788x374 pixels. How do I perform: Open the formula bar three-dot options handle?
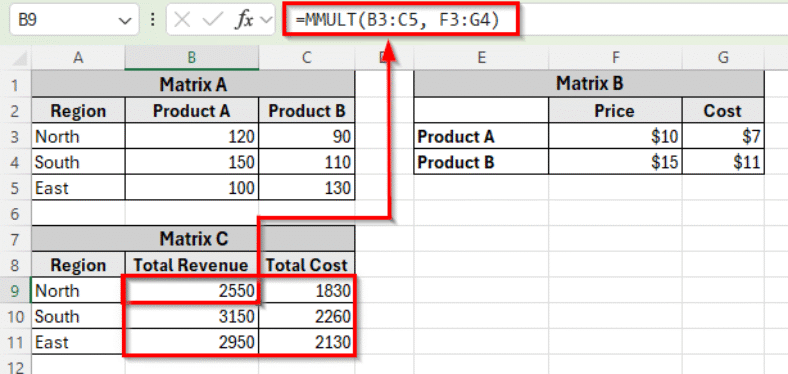pyautogui.click(x=152, y=20)
